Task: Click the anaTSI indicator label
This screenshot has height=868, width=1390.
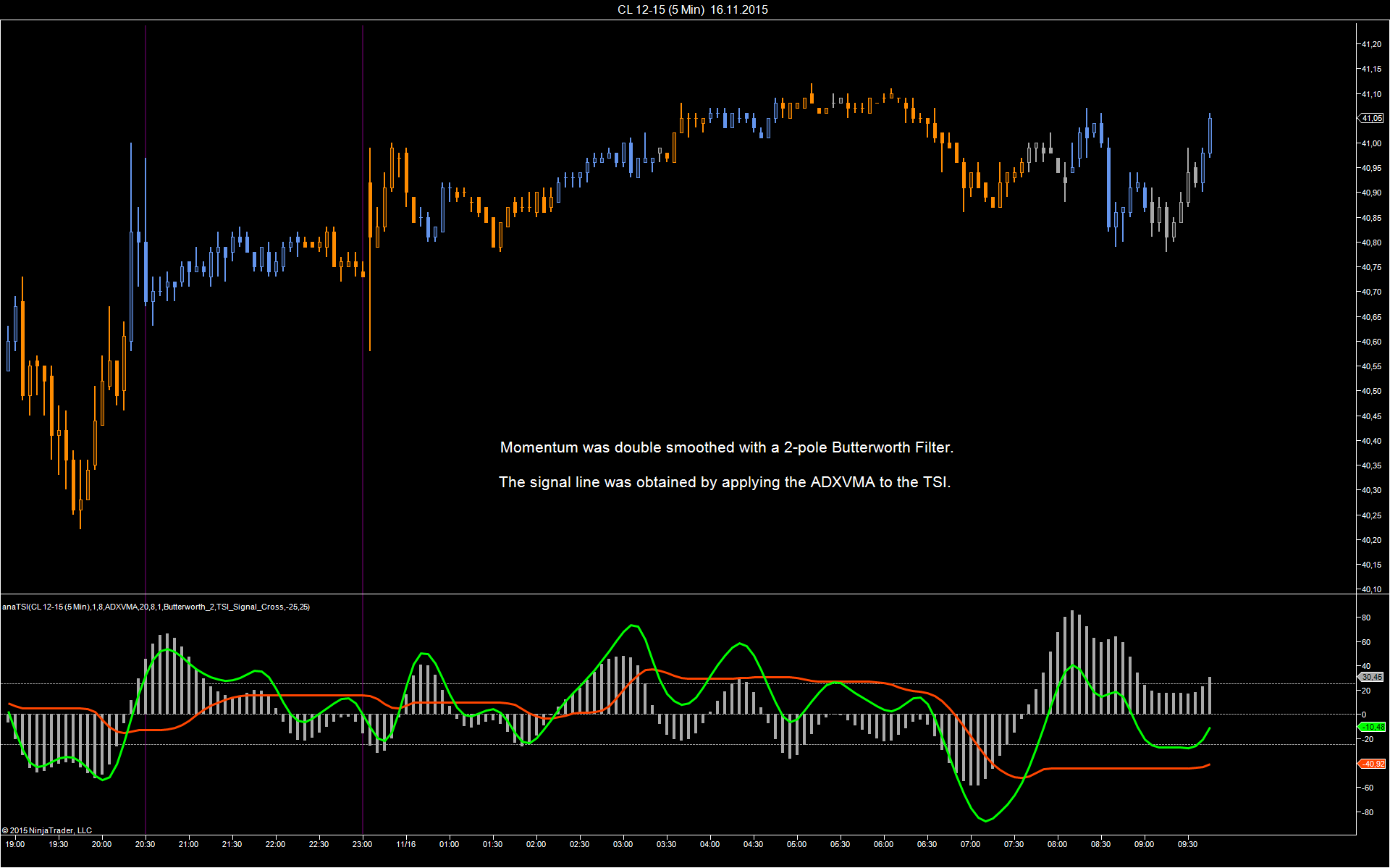Action: 156,607
